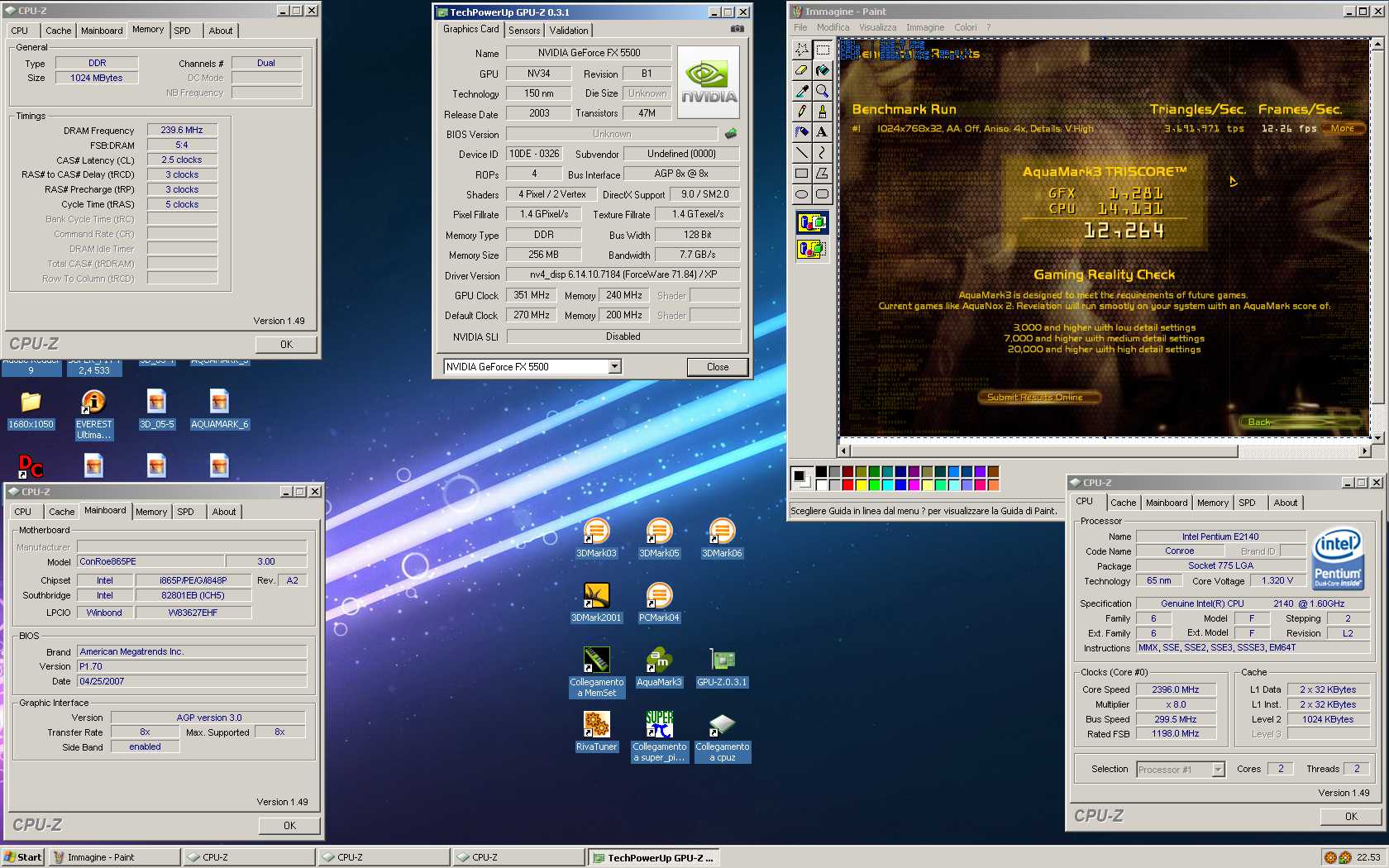This screenshot has width=1389, height=868.
Task: Pick the straight Line tool in Paint
Action: [801, 153]
